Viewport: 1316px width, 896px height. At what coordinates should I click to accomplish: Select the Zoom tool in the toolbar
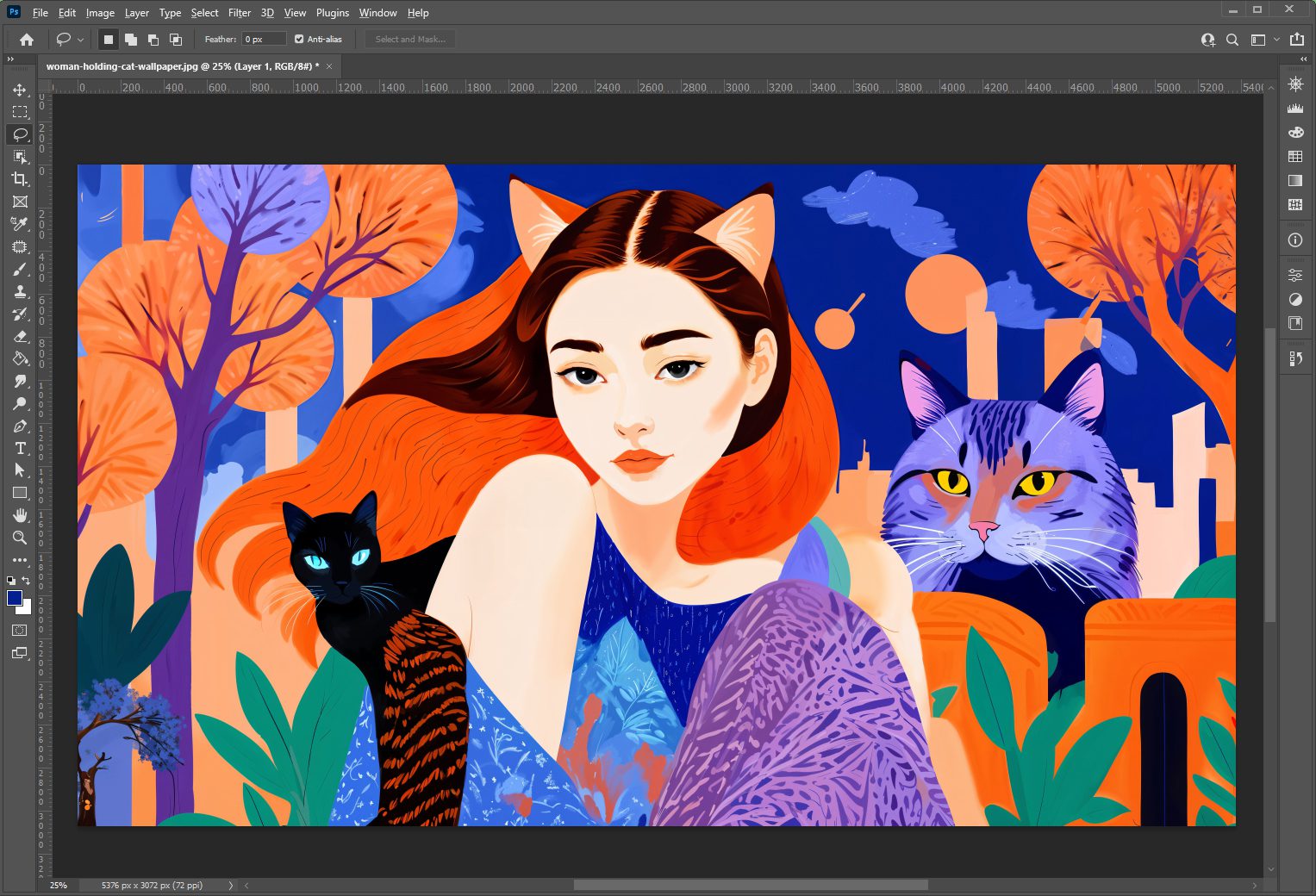(20, 538)
